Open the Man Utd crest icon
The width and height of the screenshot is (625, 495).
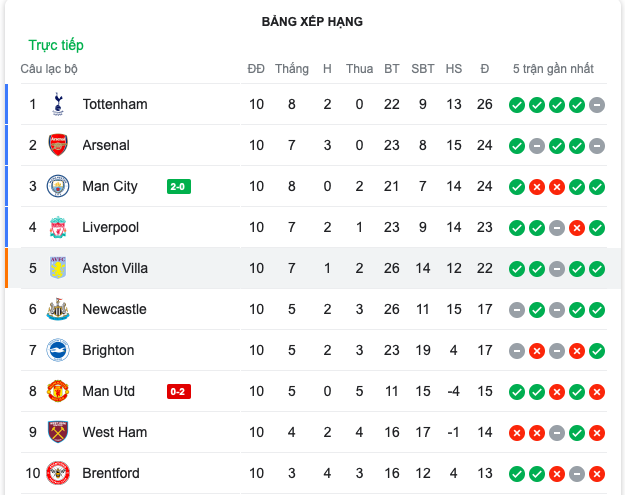(x=58, y=391)
